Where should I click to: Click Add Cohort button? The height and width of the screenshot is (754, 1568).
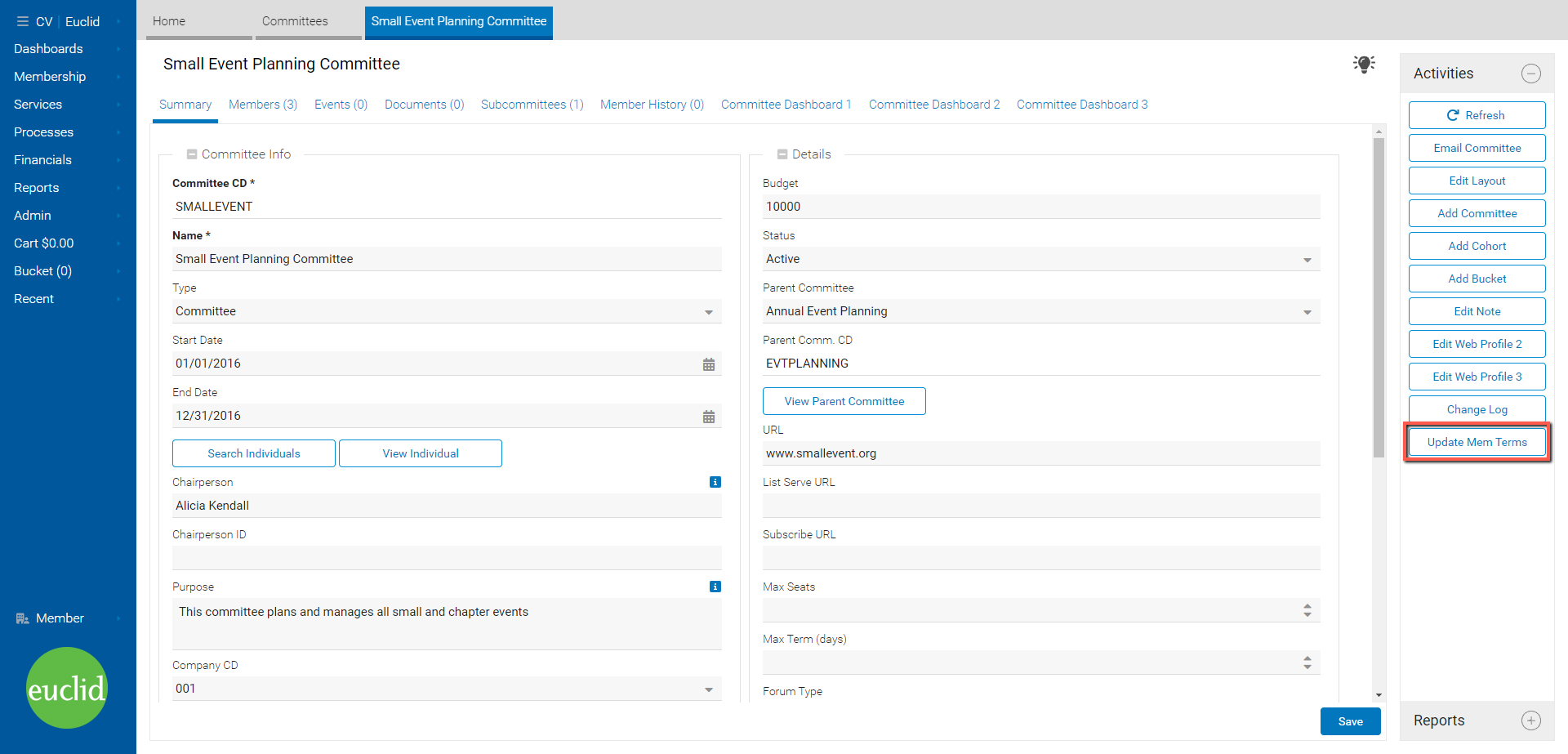pyautogui.click(x=1477, y=246)
